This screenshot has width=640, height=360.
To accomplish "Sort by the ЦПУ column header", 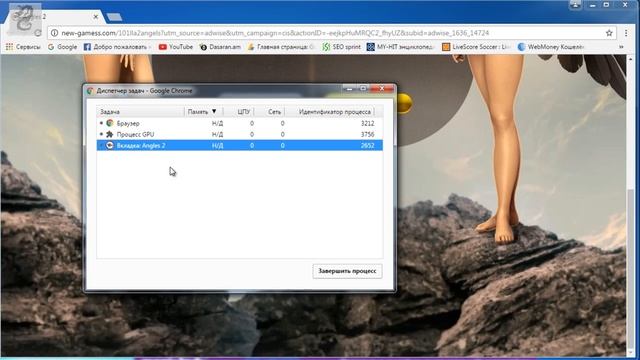I will tap(239, 111).
